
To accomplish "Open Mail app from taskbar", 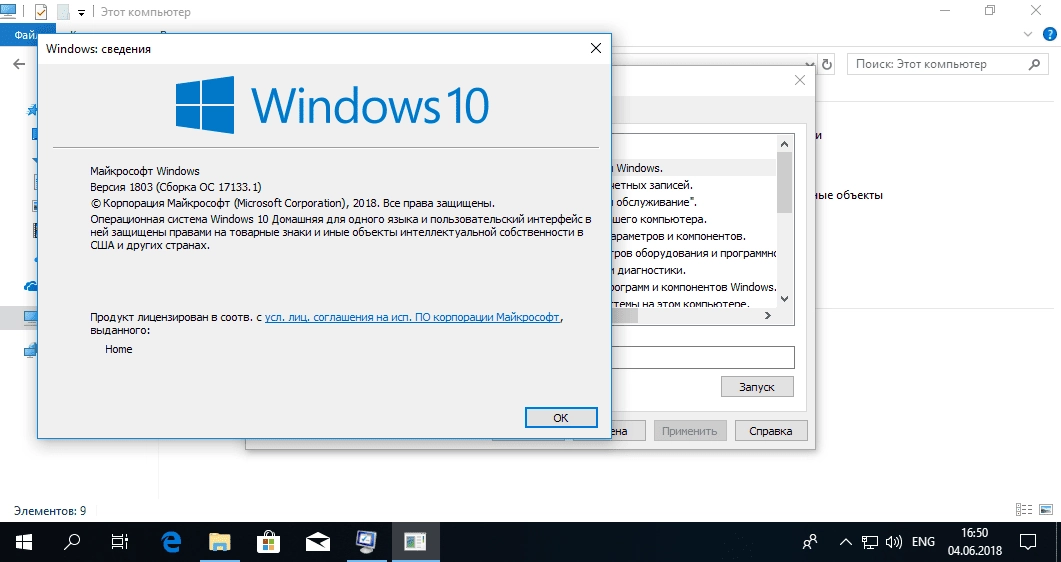I will point(317,542).
